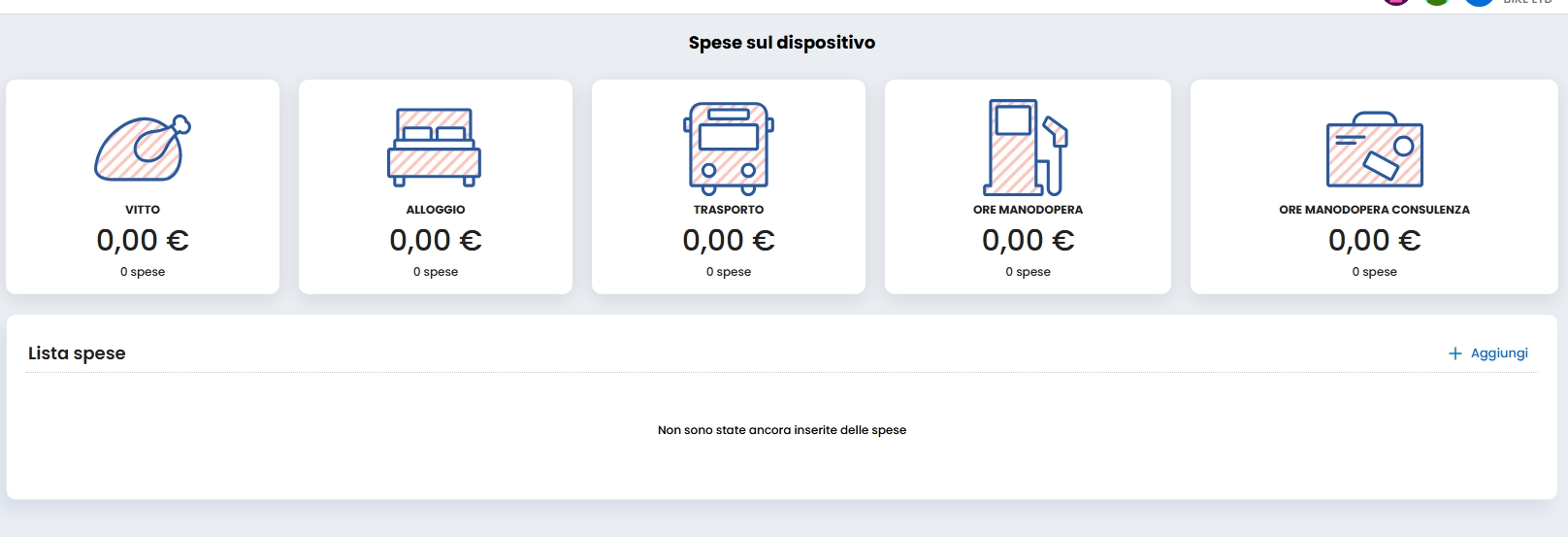This screenshot has width=1568, height=537.
Task: Select the Trasporto bus icon
Action: (x=729, y=145)
